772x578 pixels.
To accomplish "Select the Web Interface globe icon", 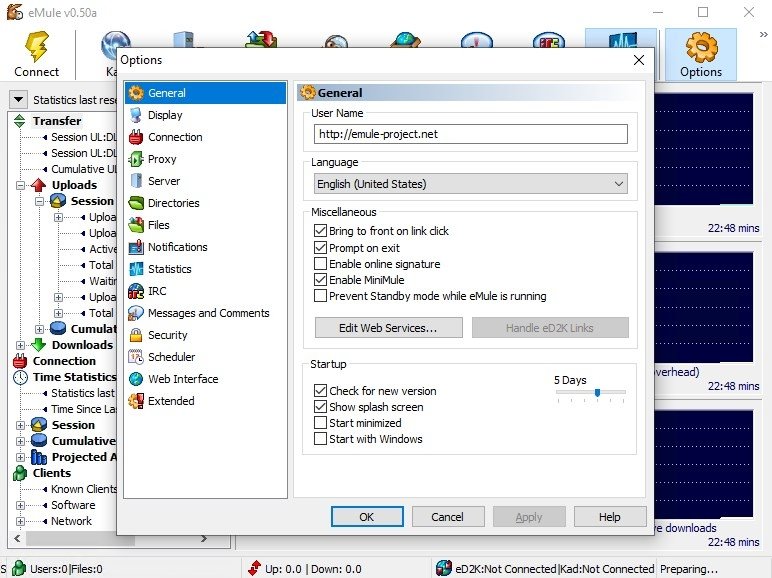I will [136, 379].
